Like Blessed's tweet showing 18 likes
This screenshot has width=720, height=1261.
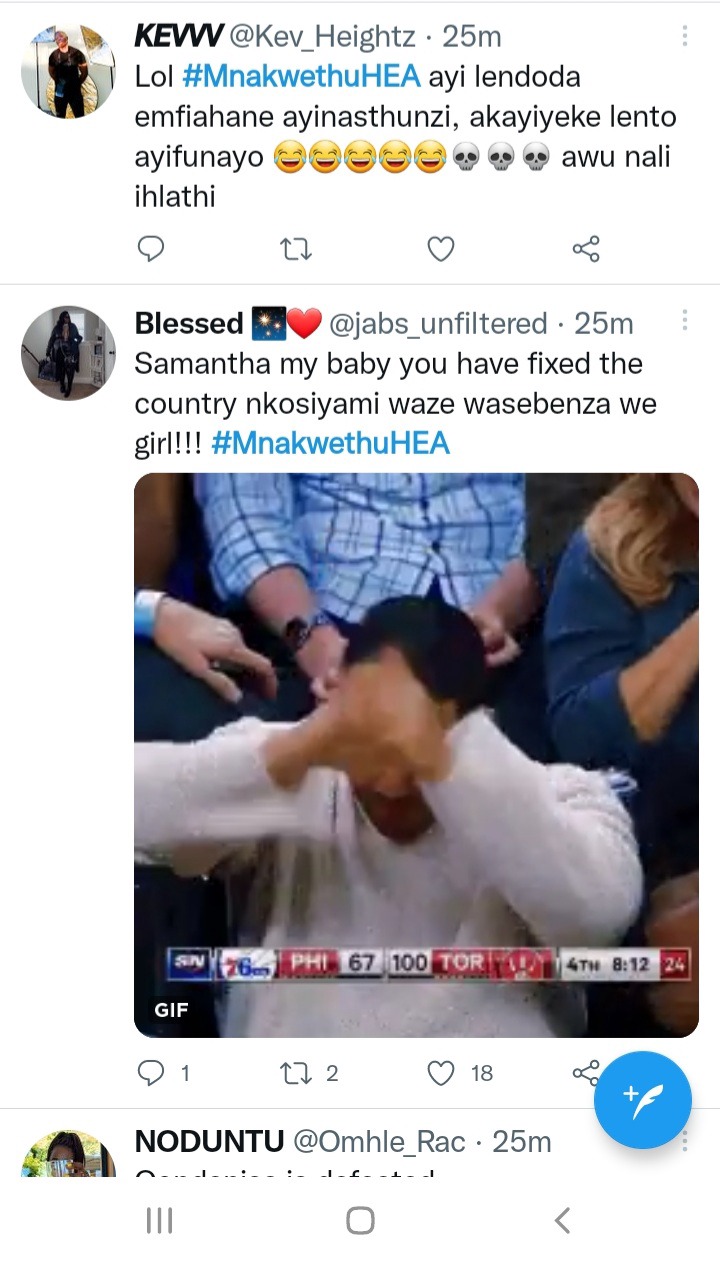[460, 1073]
